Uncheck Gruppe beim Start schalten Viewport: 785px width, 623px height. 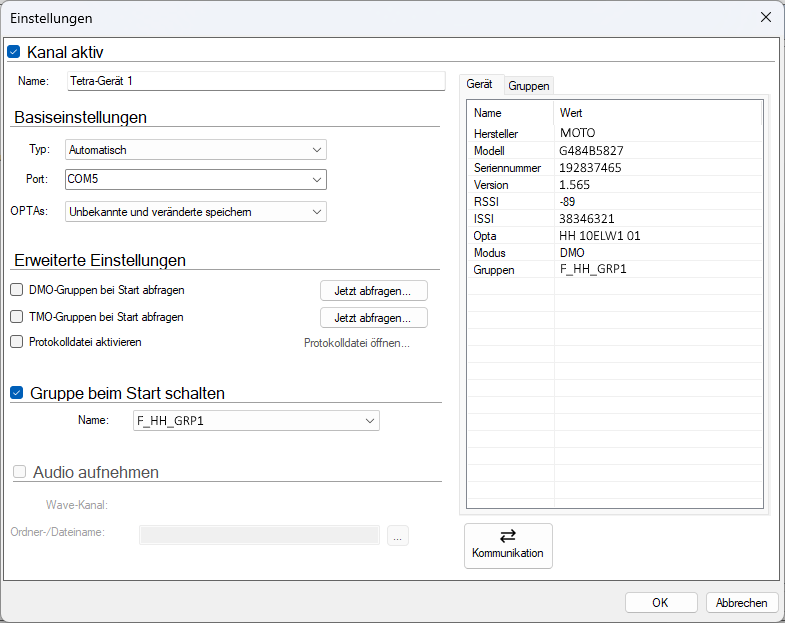pyautogui.click(x=17, y=393)
